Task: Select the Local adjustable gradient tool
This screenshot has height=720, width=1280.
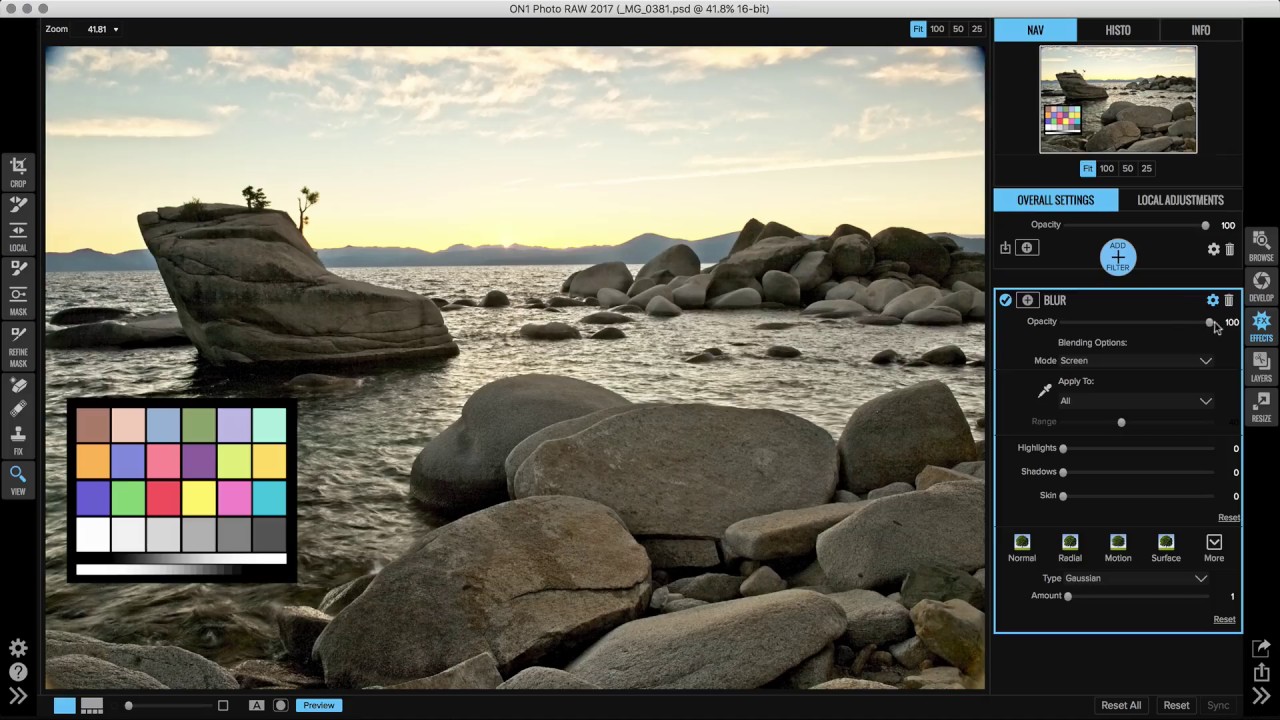Action: (x=18, y=230)
